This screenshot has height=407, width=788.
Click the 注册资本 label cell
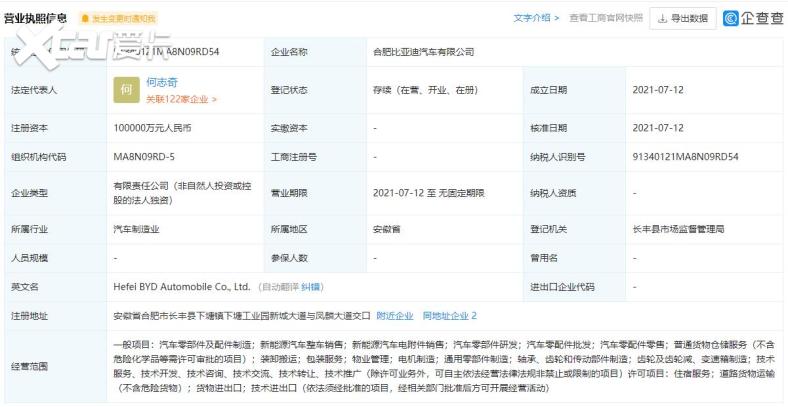click(x=56, y=128)
